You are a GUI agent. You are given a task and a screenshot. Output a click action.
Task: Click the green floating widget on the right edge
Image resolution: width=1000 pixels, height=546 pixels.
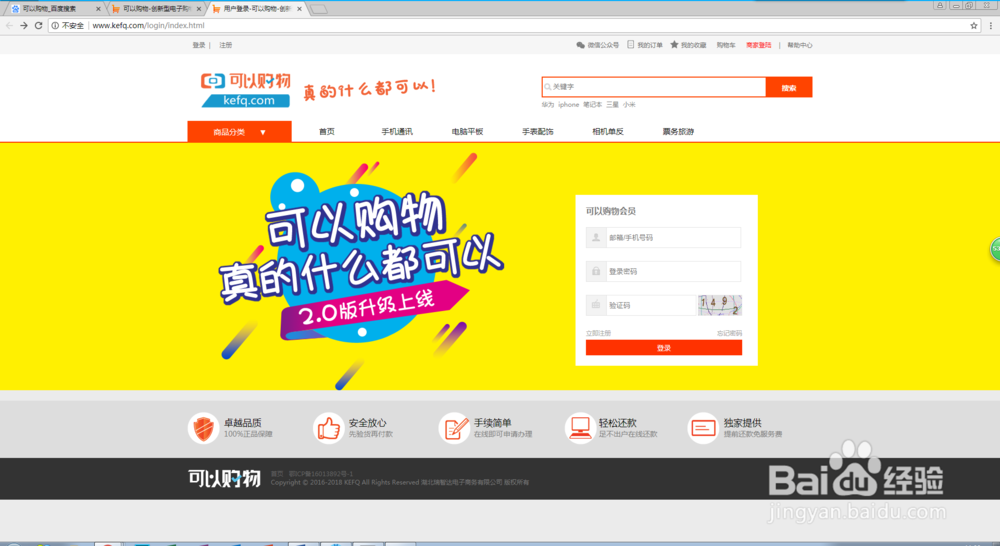click(x=995, y=249)
